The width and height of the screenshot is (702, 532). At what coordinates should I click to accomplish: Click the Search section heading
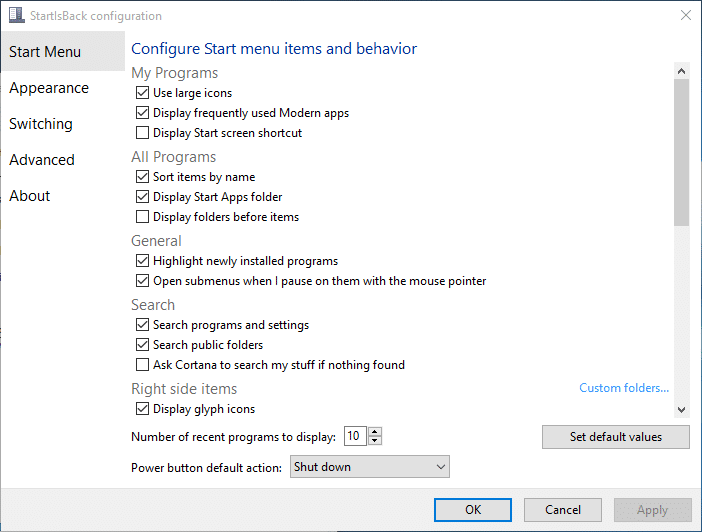click(153, 305)
